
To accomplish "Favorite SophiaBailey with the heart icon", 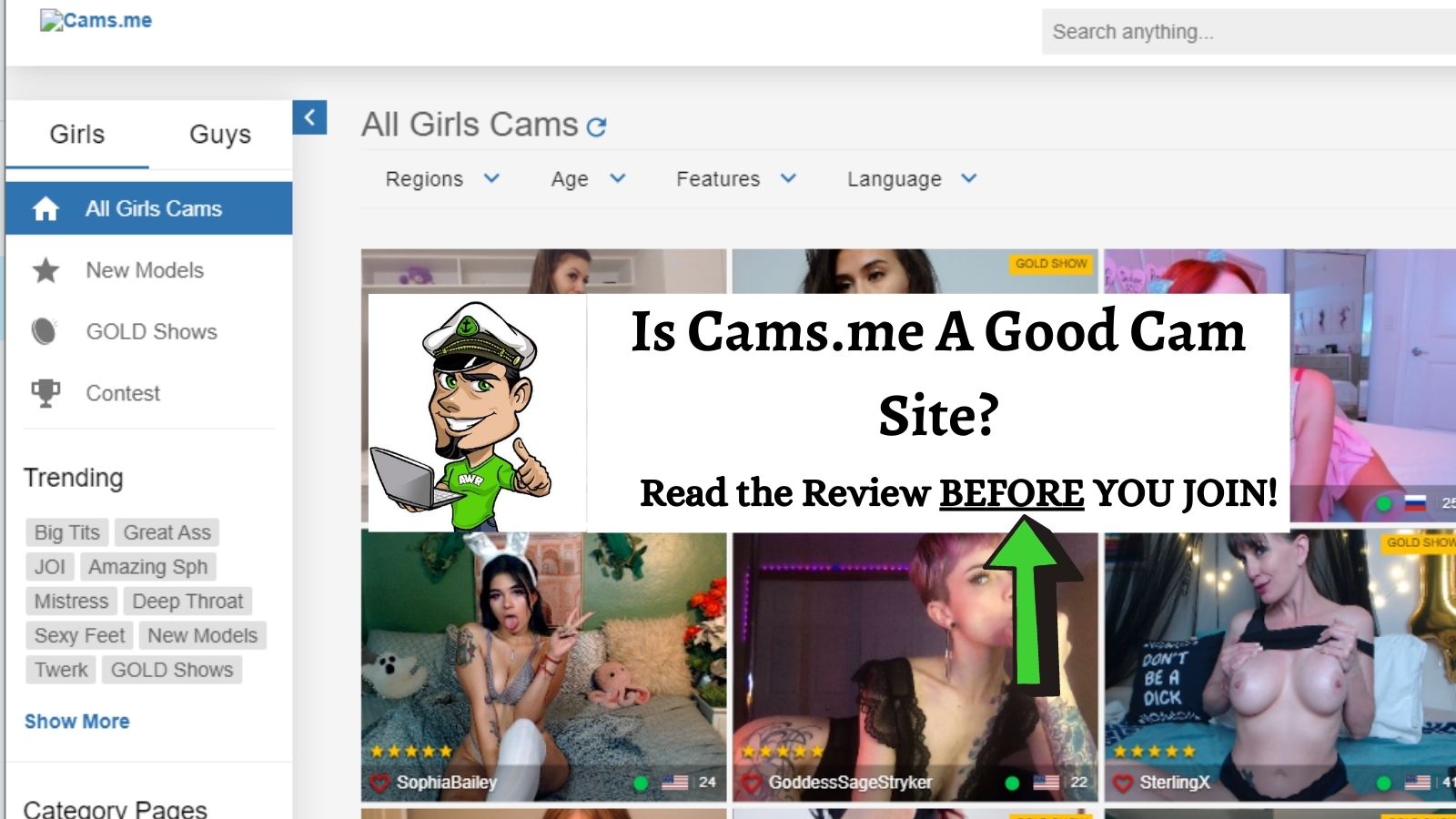I will pyautogui.click(x=379, y=783).
